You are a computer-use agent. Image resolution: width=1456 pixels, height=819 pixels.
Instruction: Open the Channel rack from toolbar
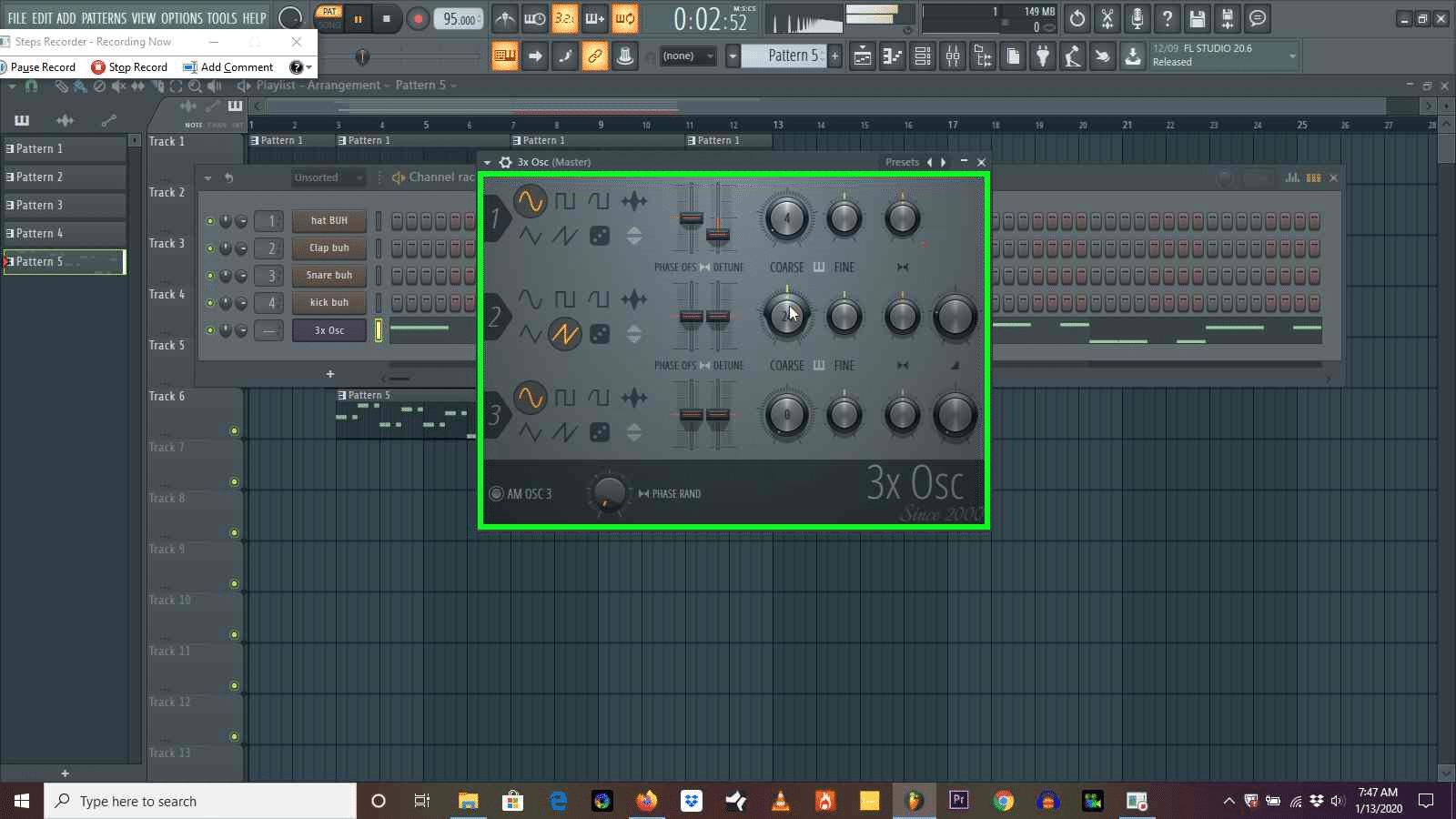tap(922, 56)
